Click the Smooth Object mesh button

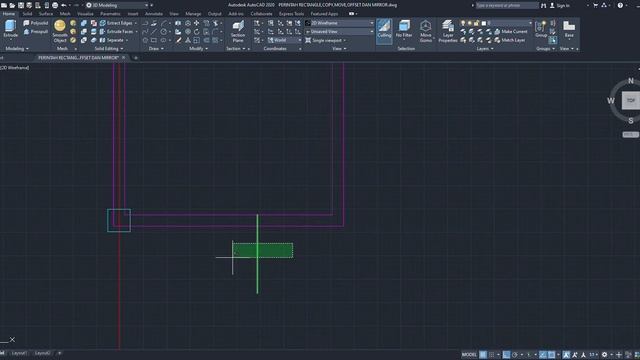click(60, 31)
